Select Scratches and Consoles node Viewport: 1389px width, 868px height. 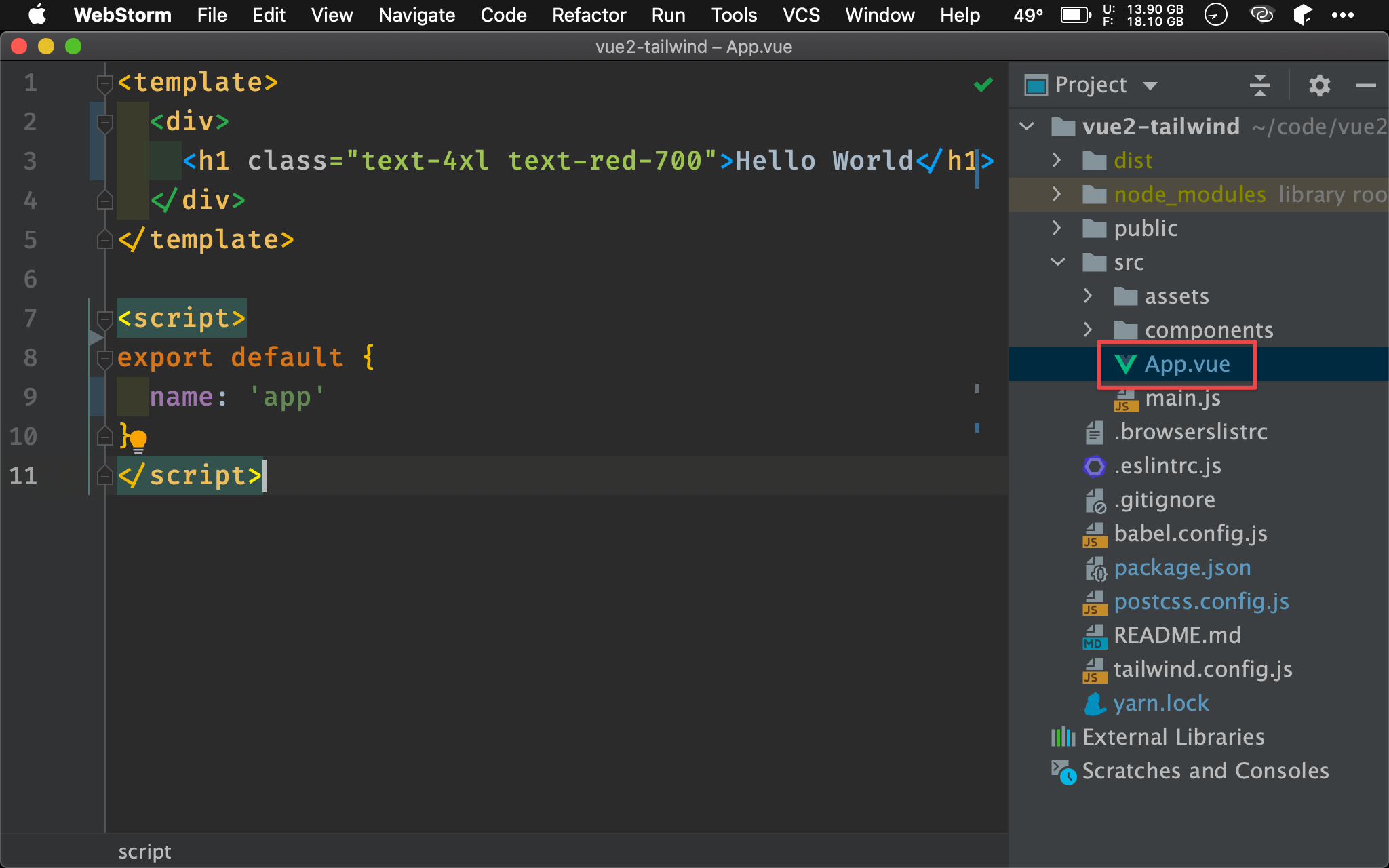1205,771
